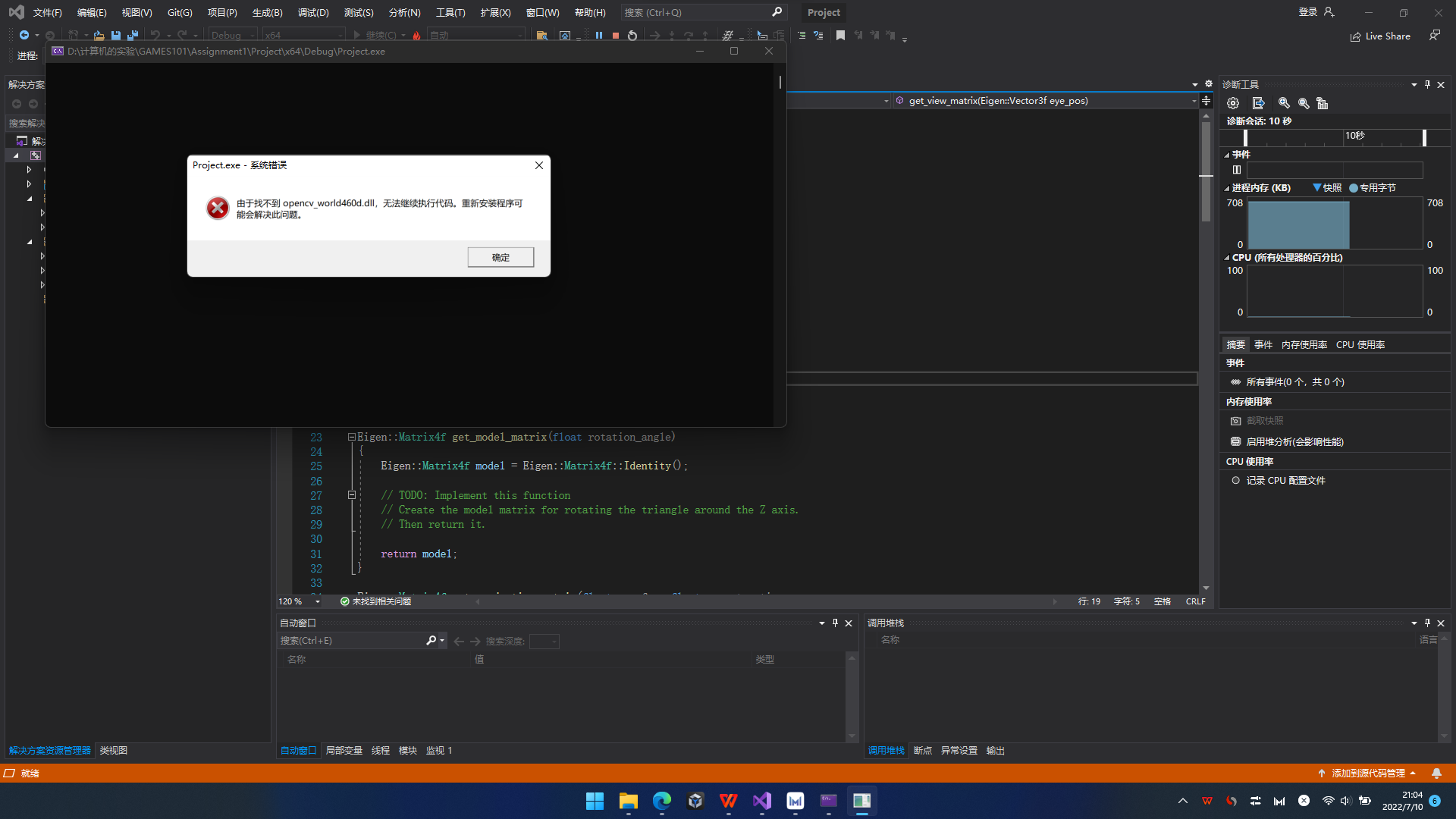This screenshot has width=1456, height=819.
Task: Click the Live Share button
Action: 1380,36
